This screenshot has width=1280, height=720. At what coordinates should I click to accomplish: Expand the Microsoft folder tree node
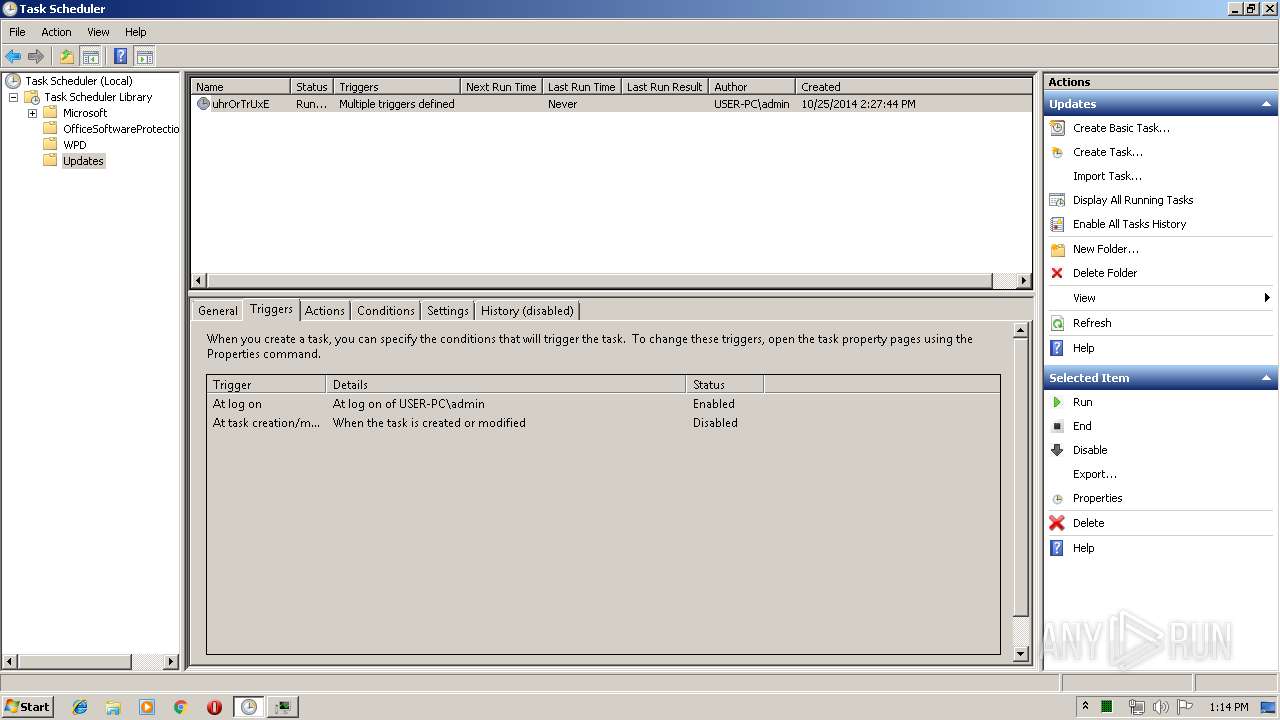click(32, 113)
